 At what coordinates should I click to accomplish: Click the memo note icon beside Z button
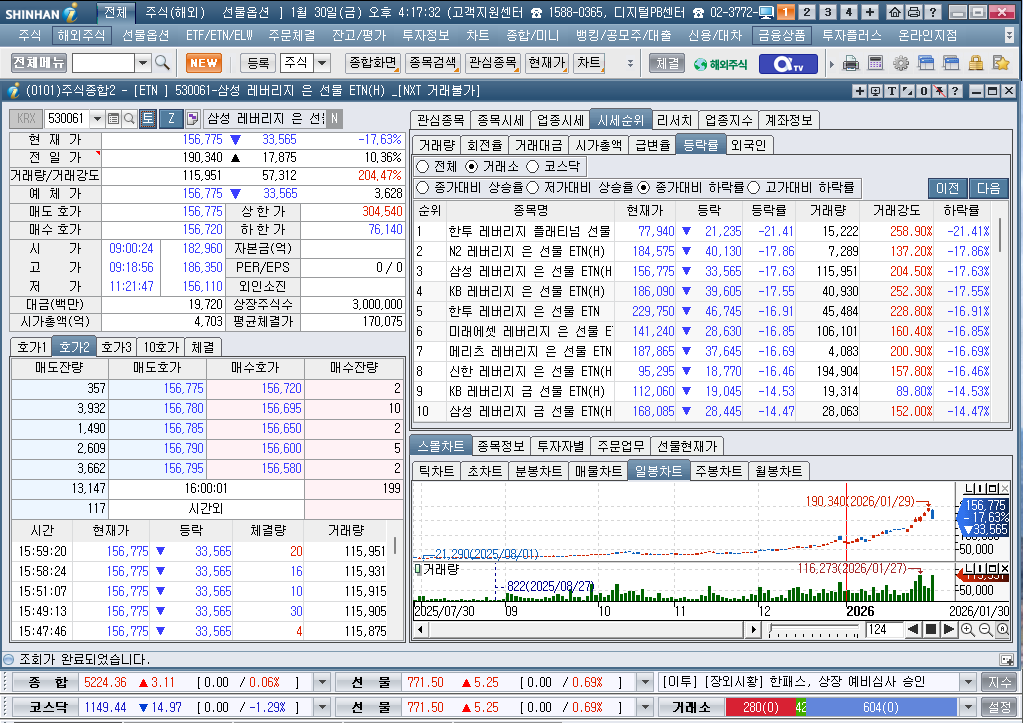[192, 118]
